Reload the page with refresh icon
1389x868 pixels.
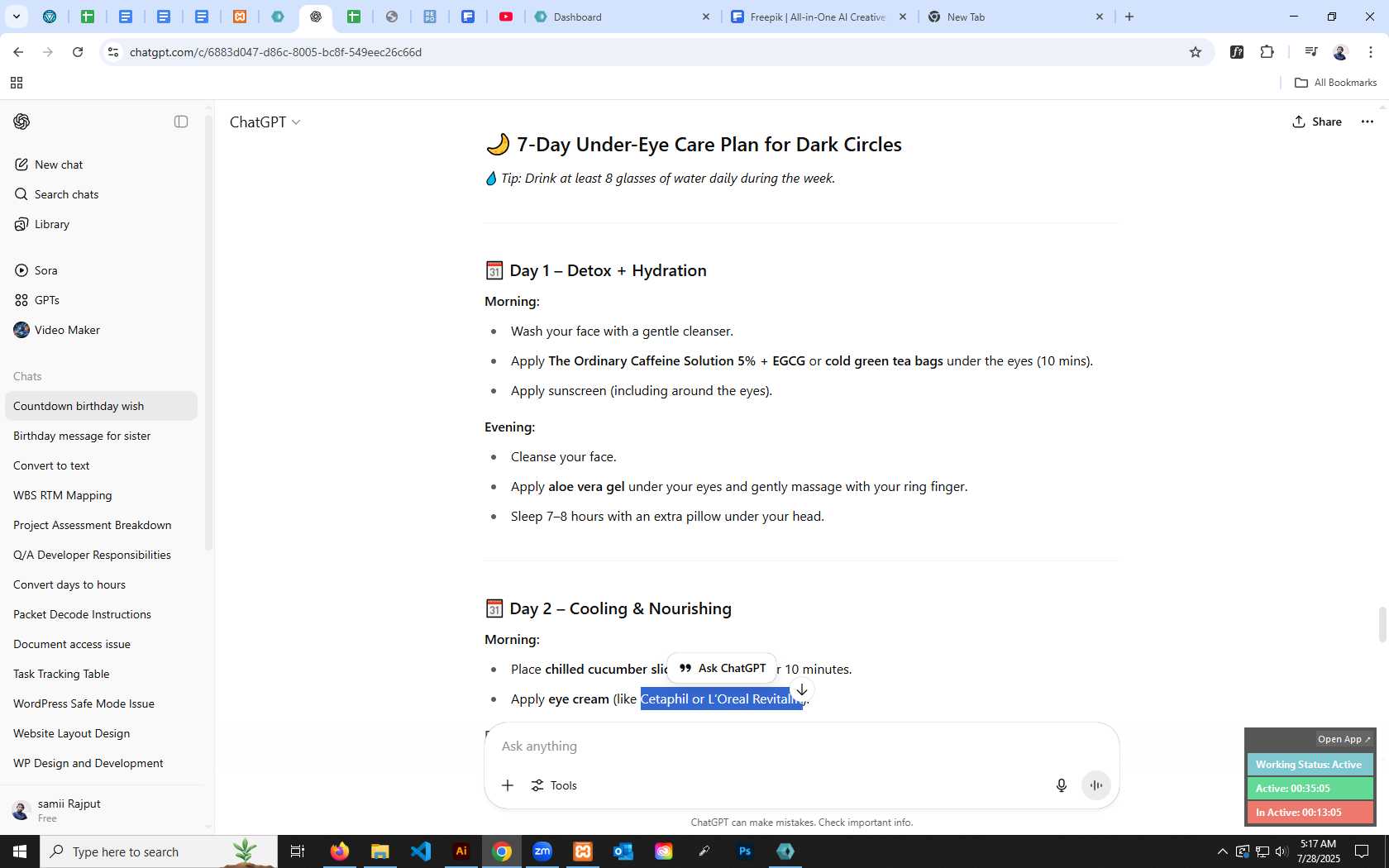click(78, 52)
